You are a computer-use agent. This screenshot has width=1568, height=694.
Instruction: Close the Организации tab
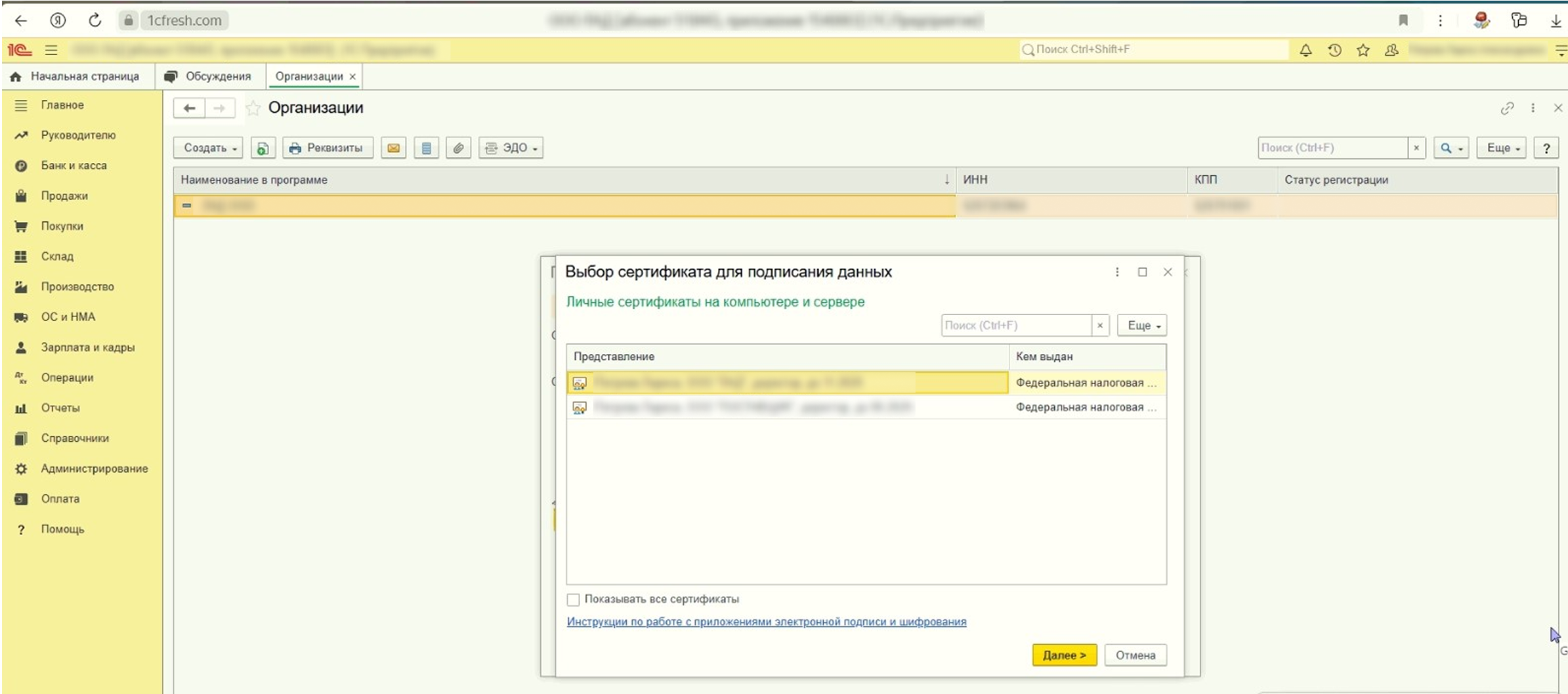[352, 77]
